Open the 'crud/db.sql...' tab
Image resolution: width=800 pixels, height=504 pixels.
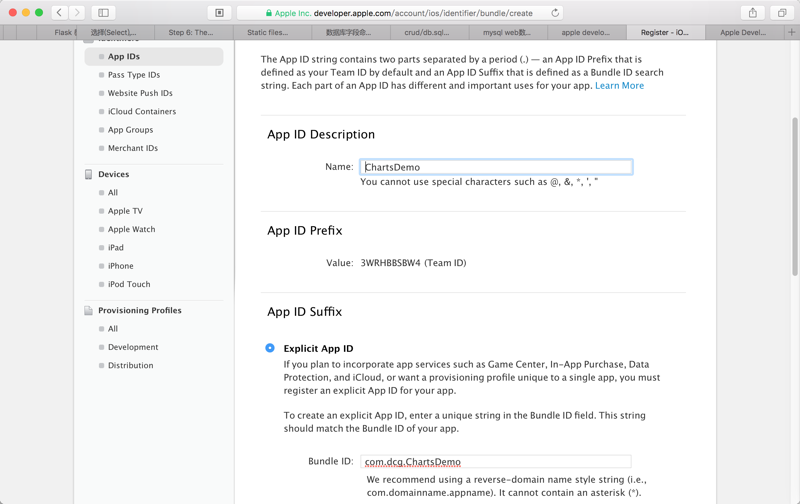pos(427,32)
